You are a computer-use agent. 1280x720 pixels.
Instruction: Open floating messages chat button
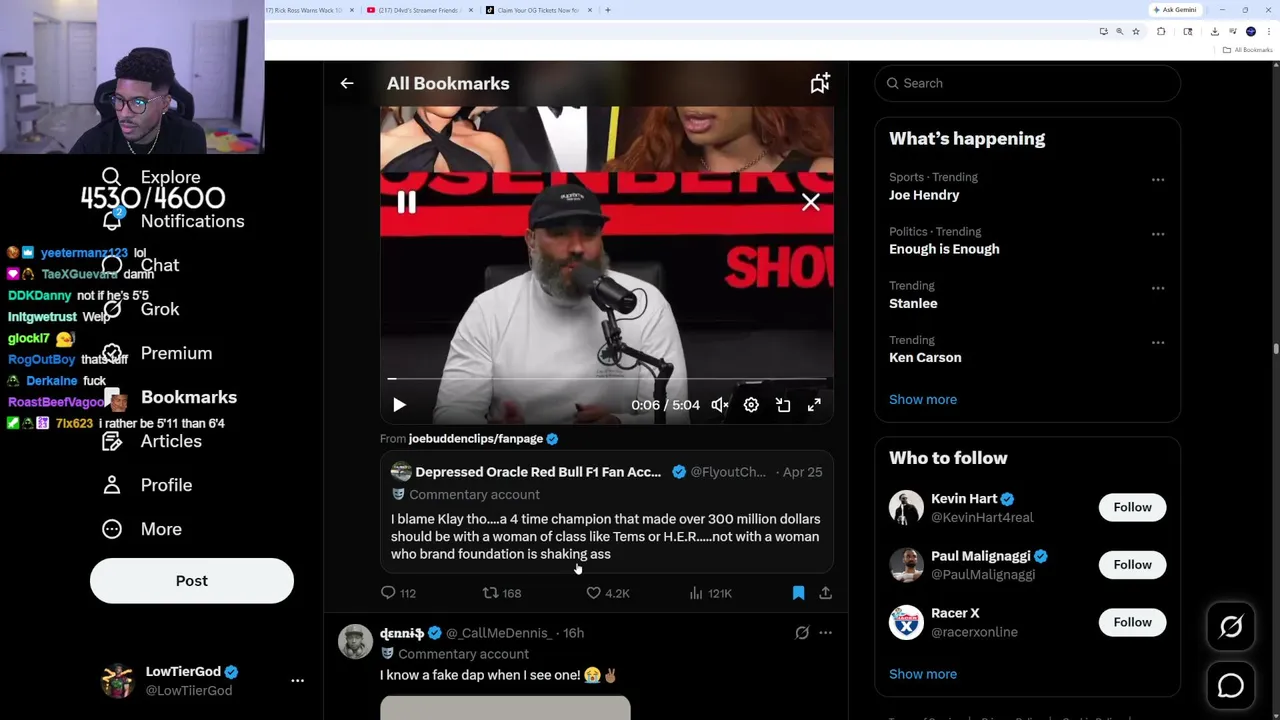point(1231,685)
